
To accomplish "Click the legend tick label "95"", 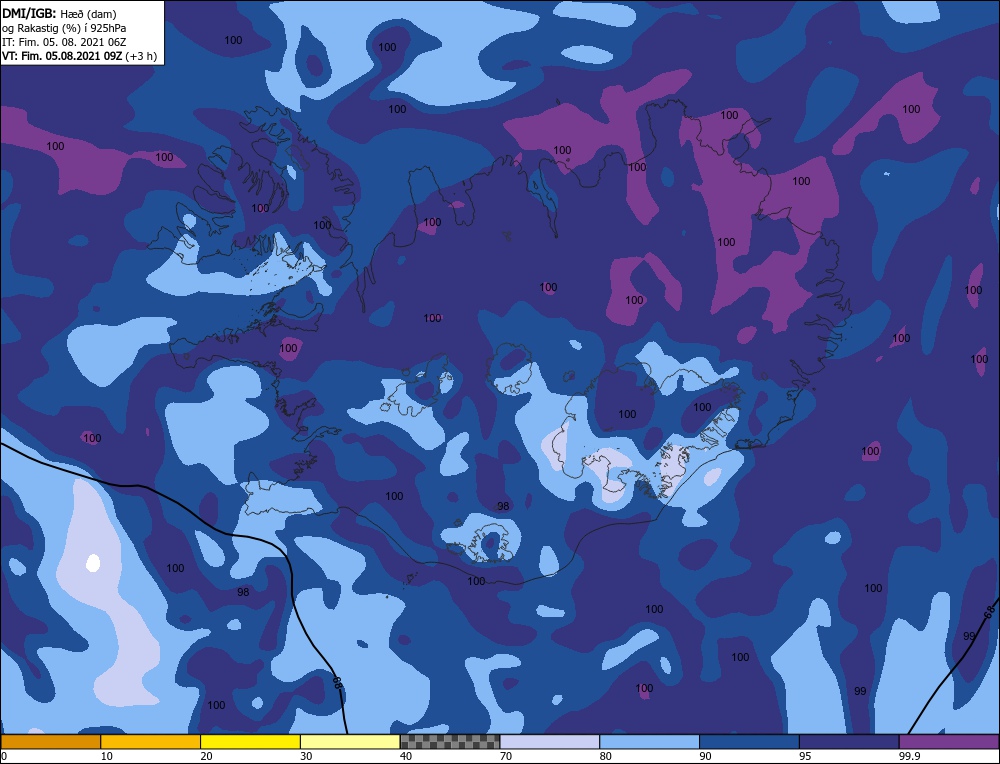I will pos(805,756).
